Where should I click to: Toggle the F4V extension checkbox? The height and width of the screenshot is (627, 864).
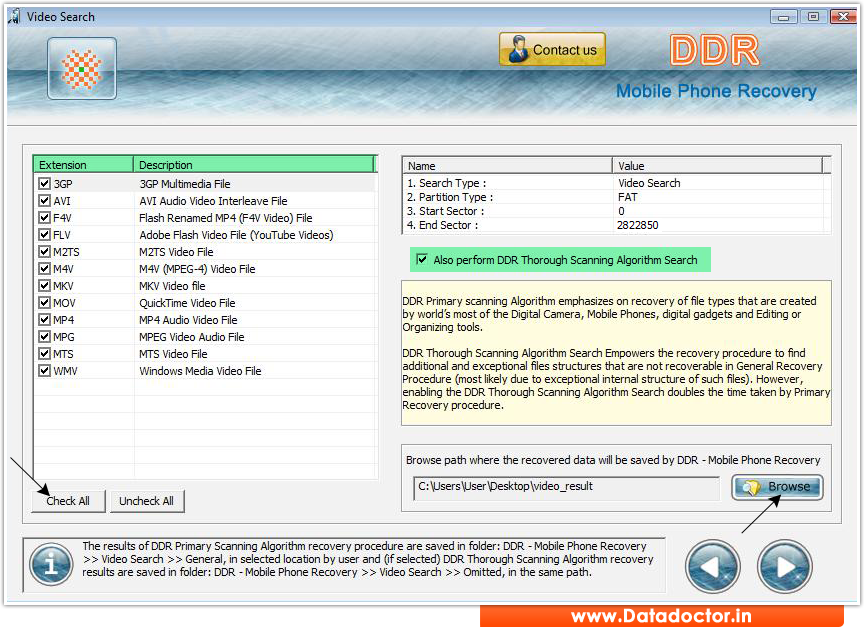click(x=45, y=218)
